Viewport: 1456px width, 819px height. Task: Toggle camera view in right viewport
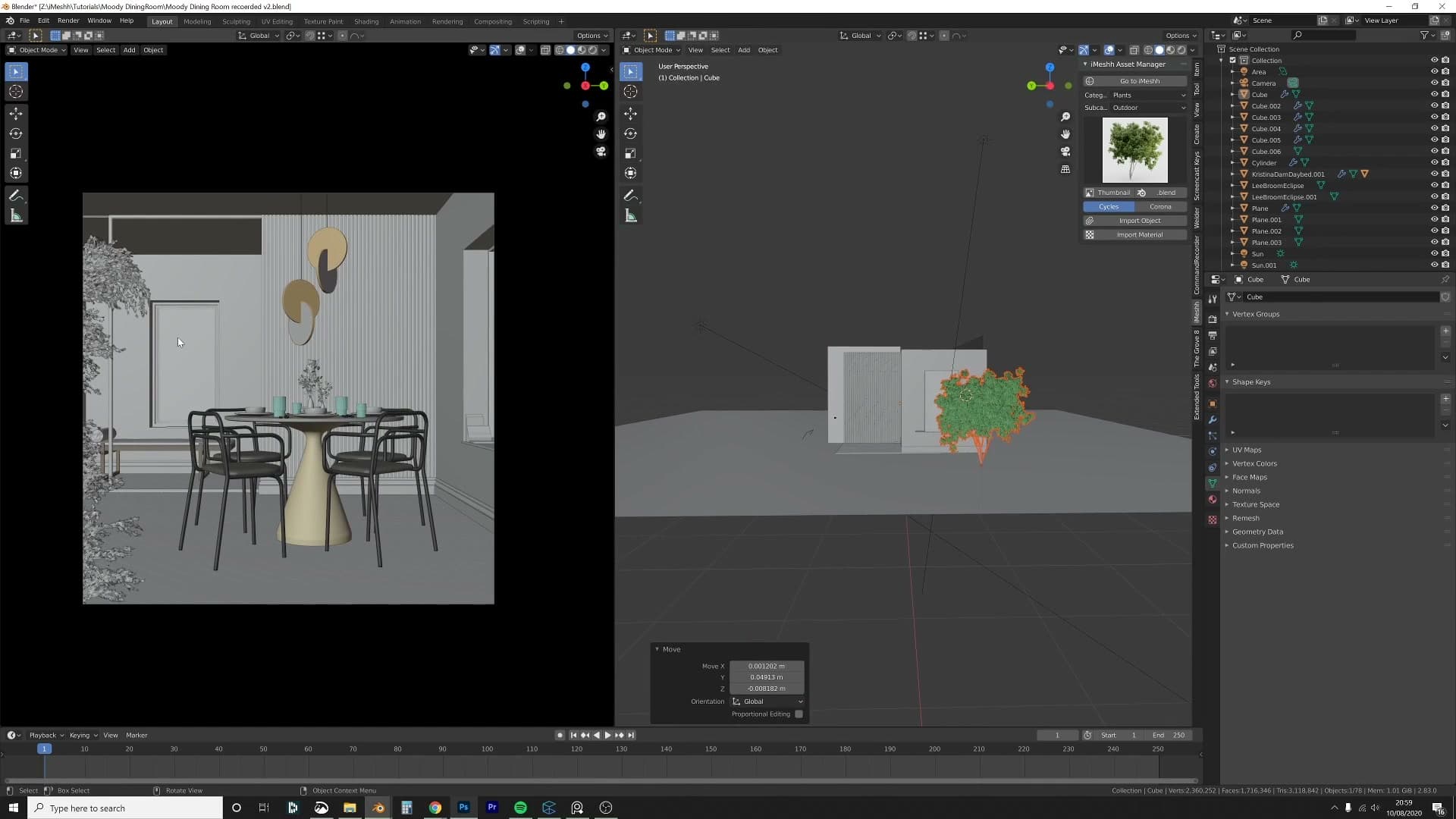(x=1065, y=152)
